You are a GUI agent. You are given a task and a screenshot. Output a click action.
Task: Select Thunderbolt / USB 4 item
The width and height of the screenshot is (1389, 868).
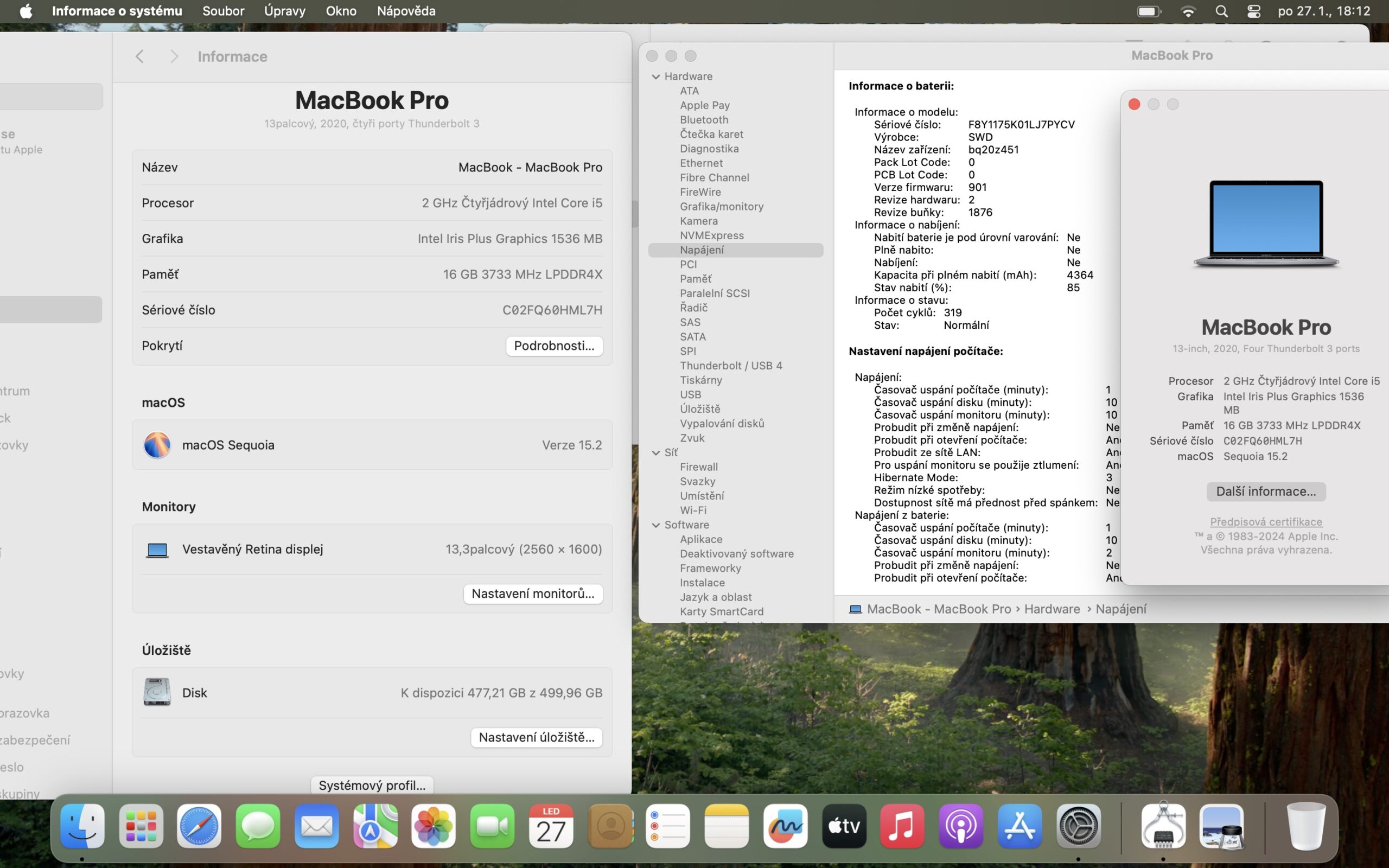click(731, 366)
